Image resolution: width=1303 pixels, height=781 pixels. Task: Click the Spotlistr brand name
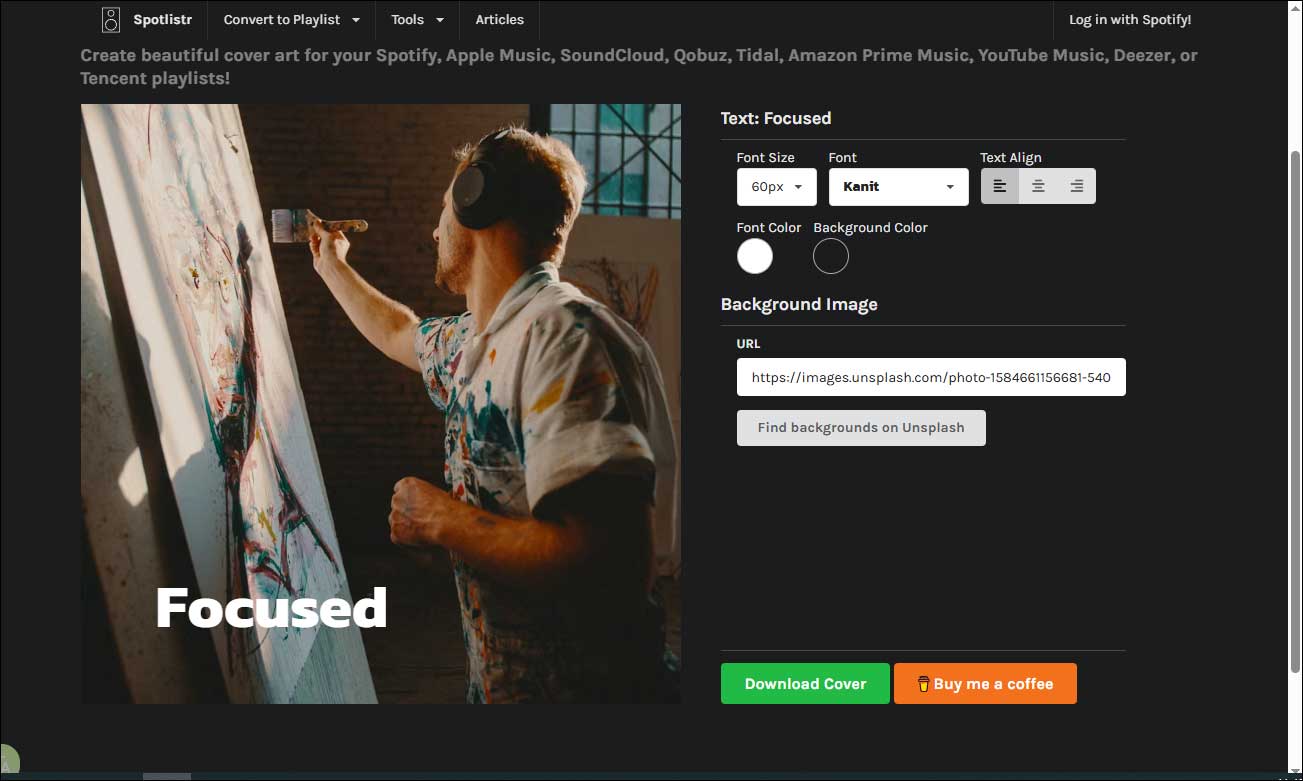point(162,20)
